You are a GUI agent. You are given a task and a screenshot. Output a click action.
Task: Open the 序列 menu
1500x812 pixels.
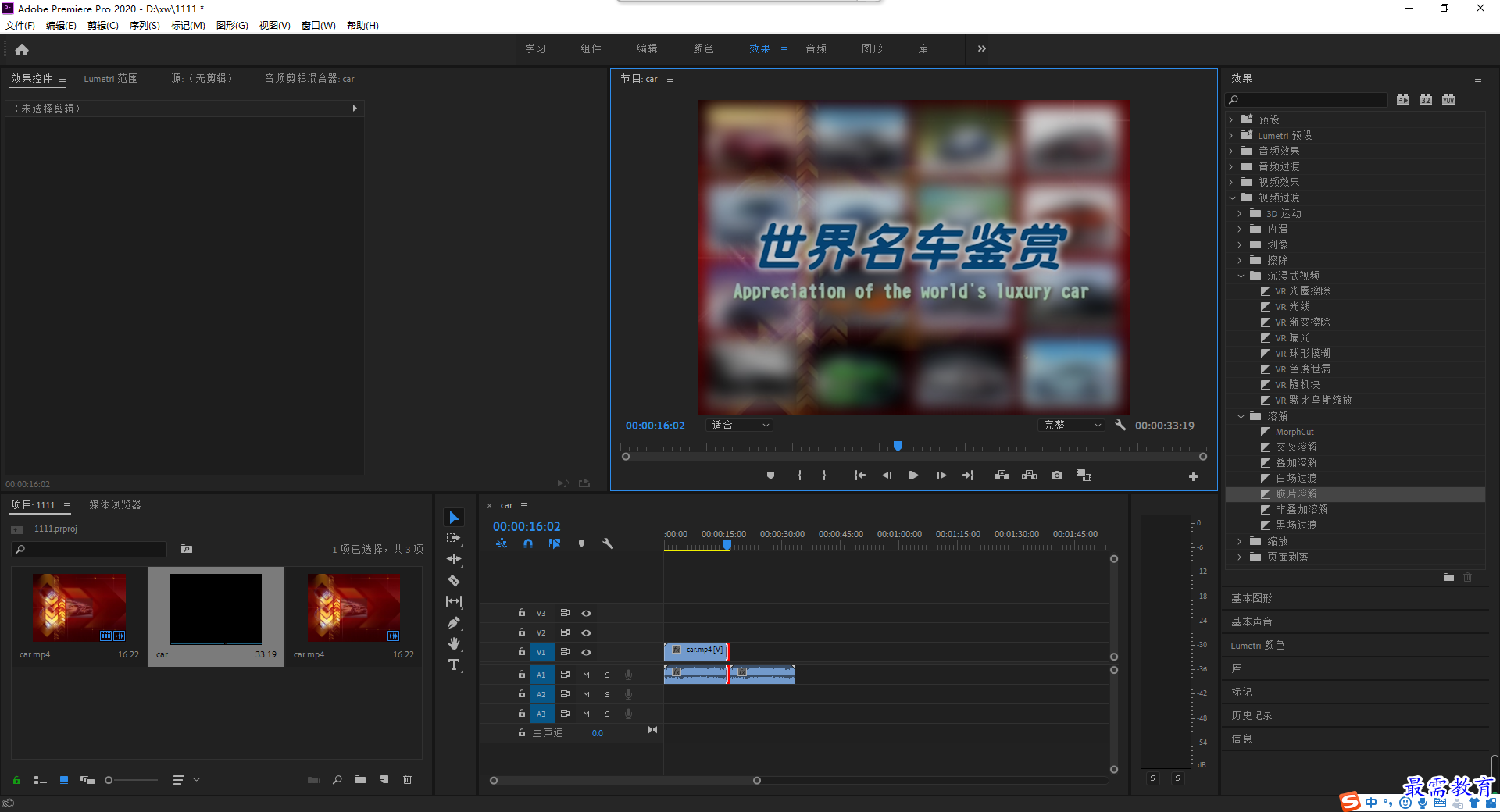[145, 26]
